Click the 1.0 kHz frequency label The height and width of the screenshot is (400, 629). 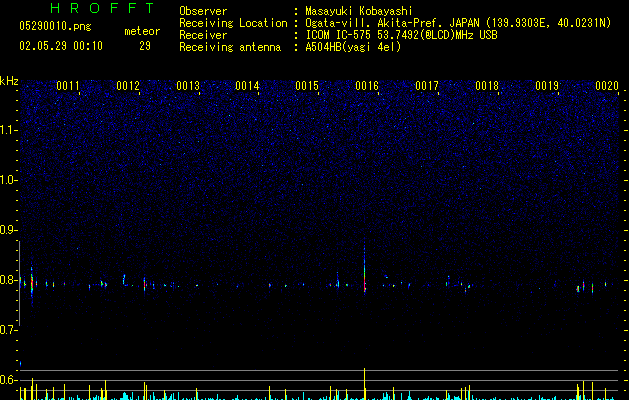point(8,180)
